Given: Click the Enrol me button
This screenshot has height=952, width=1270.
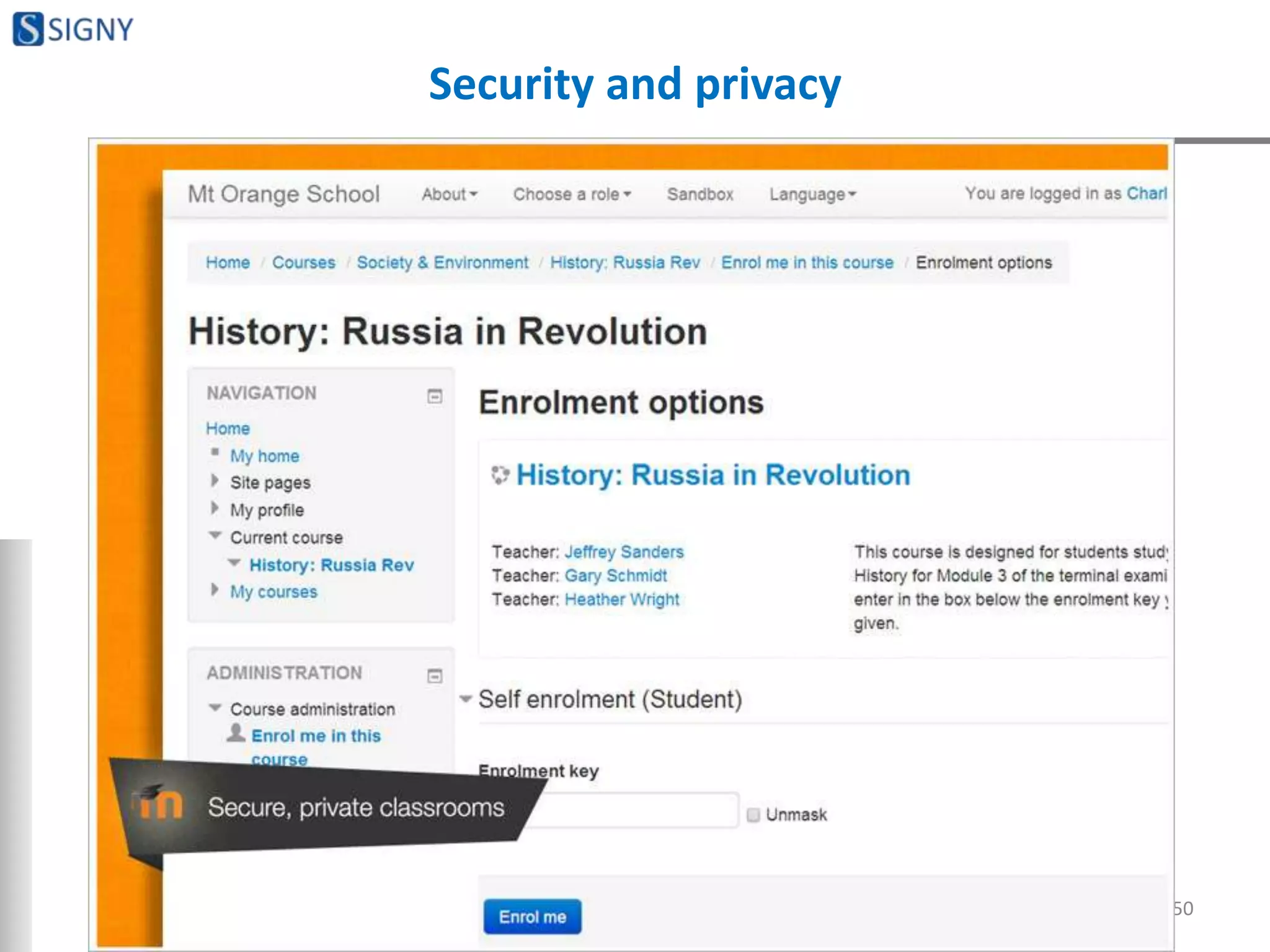Looking at the screenshot, I should pyautogui.click(x=533, y=917).
